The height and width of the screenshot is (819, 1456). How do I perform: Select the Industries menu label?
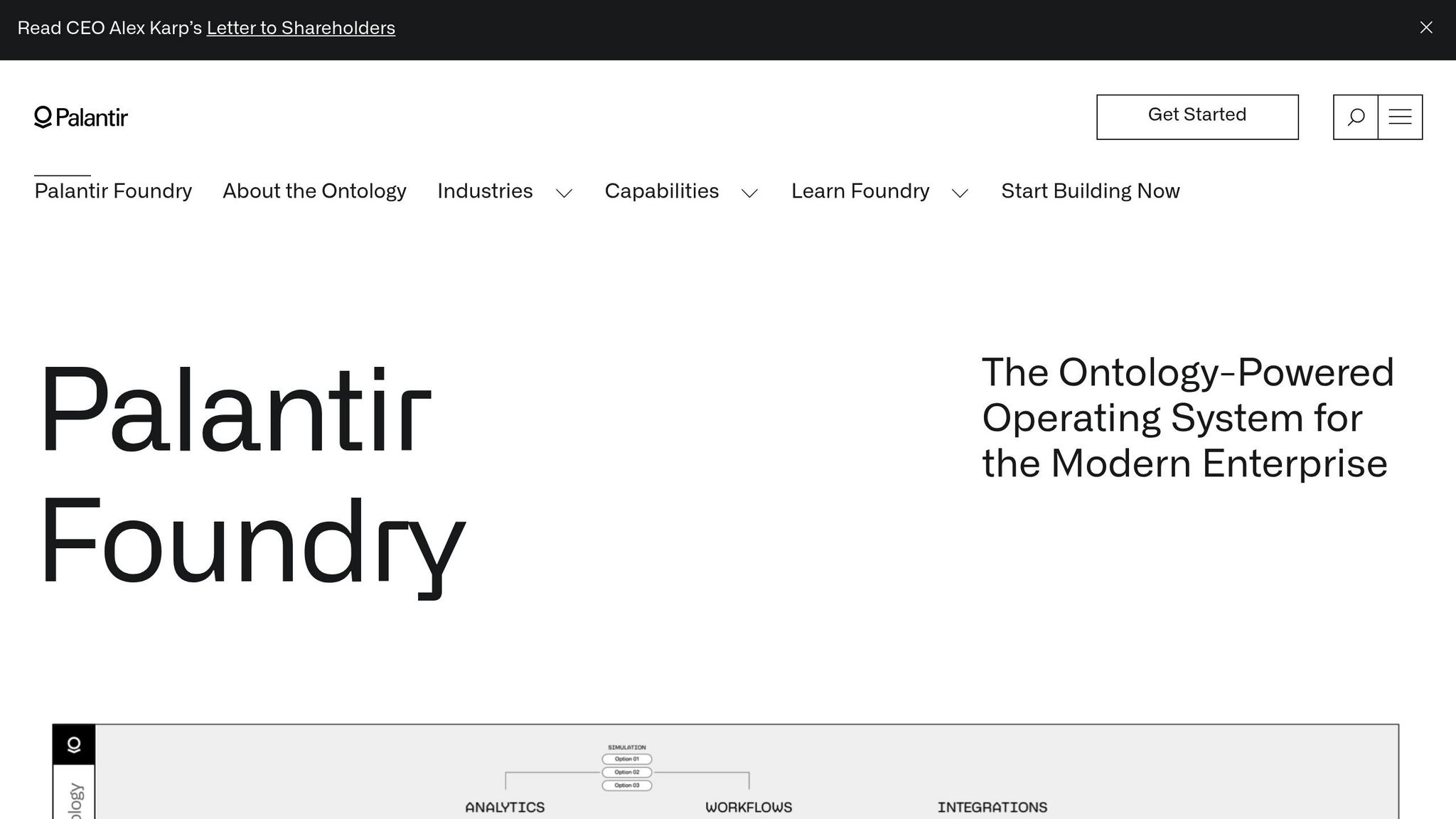click(485, 191)
